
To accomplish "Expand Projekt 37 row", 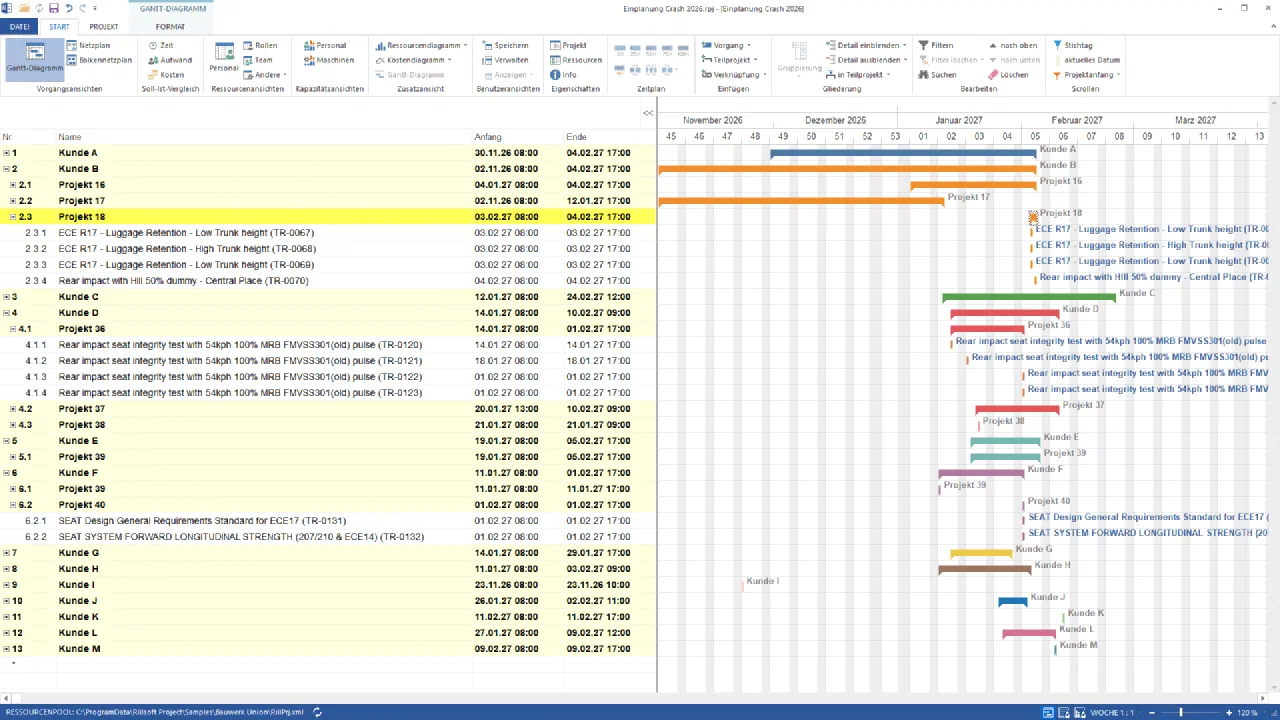I will (13, 409).
